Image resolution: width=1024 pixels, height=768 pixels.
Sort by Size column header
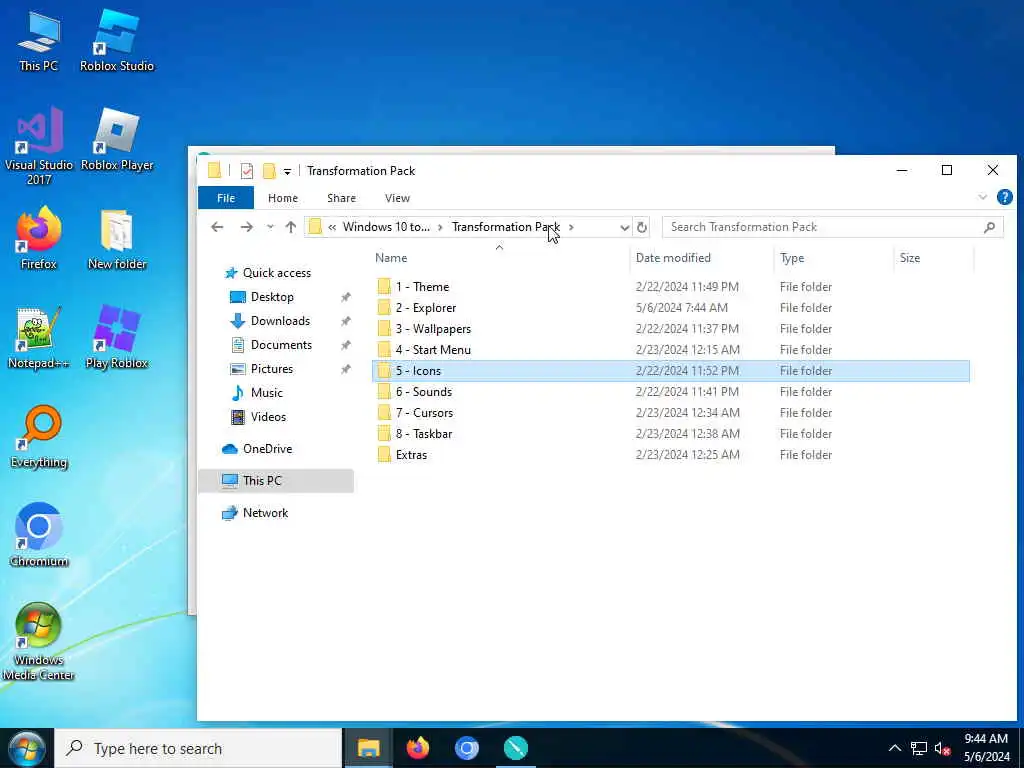click(910, 258)
